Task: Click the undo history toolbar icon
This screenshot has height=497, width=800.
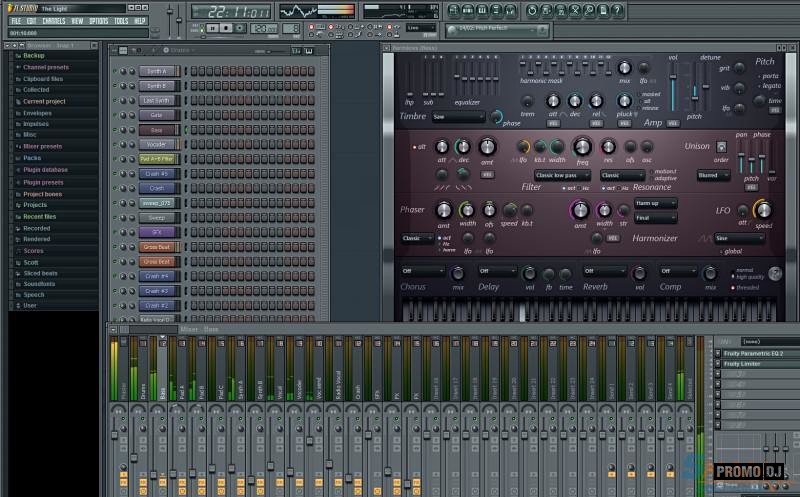Action: (x=532, y=10)
